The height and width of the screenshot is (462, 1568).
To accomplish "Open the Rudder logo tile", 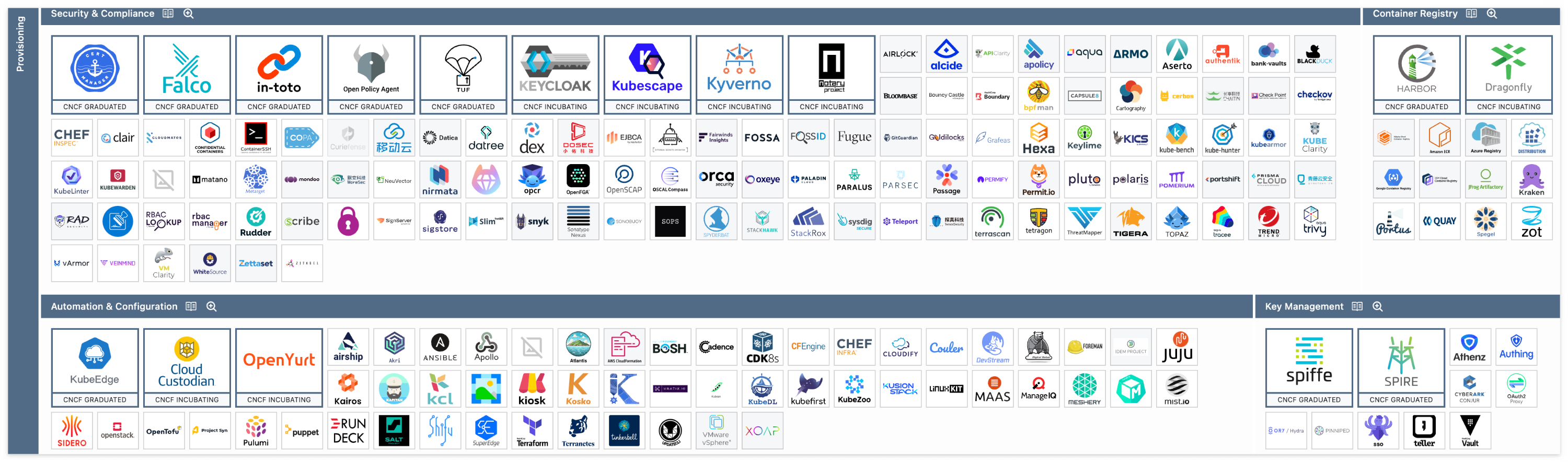I will [256, 222].
